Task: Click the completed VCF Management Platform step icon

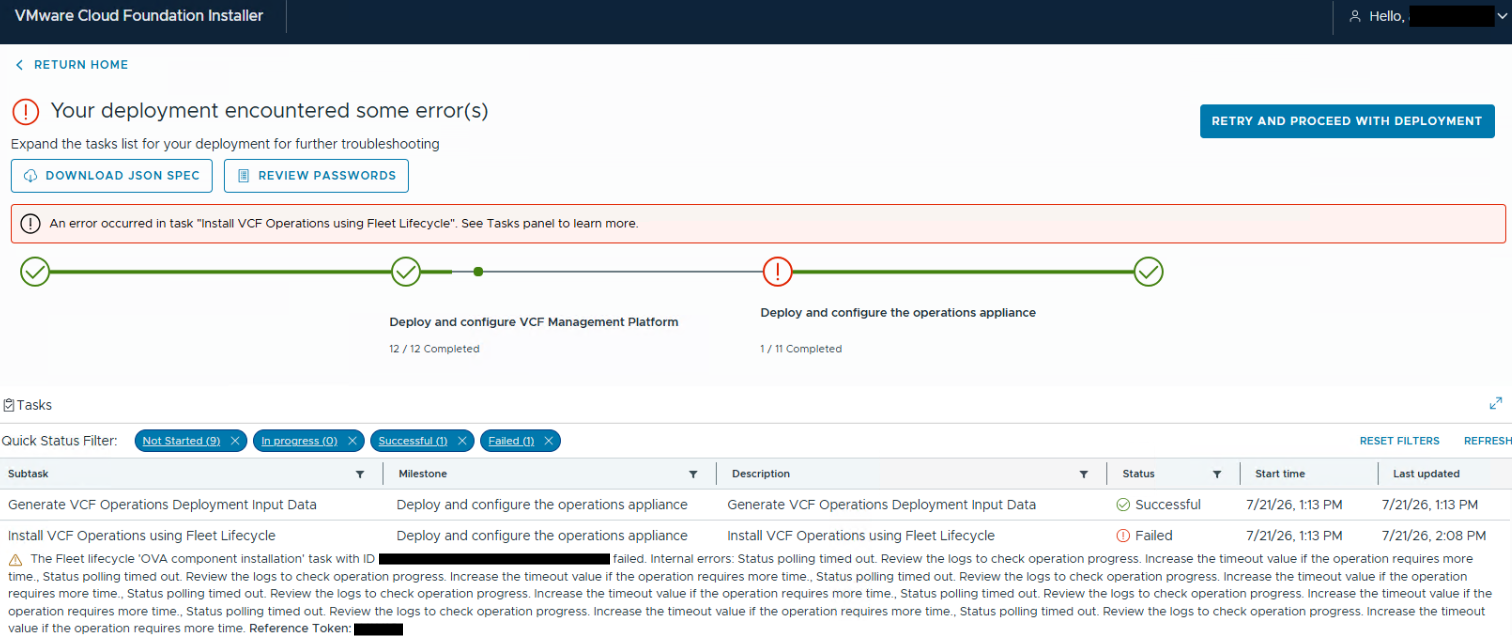Action: [x=406, y=271]
